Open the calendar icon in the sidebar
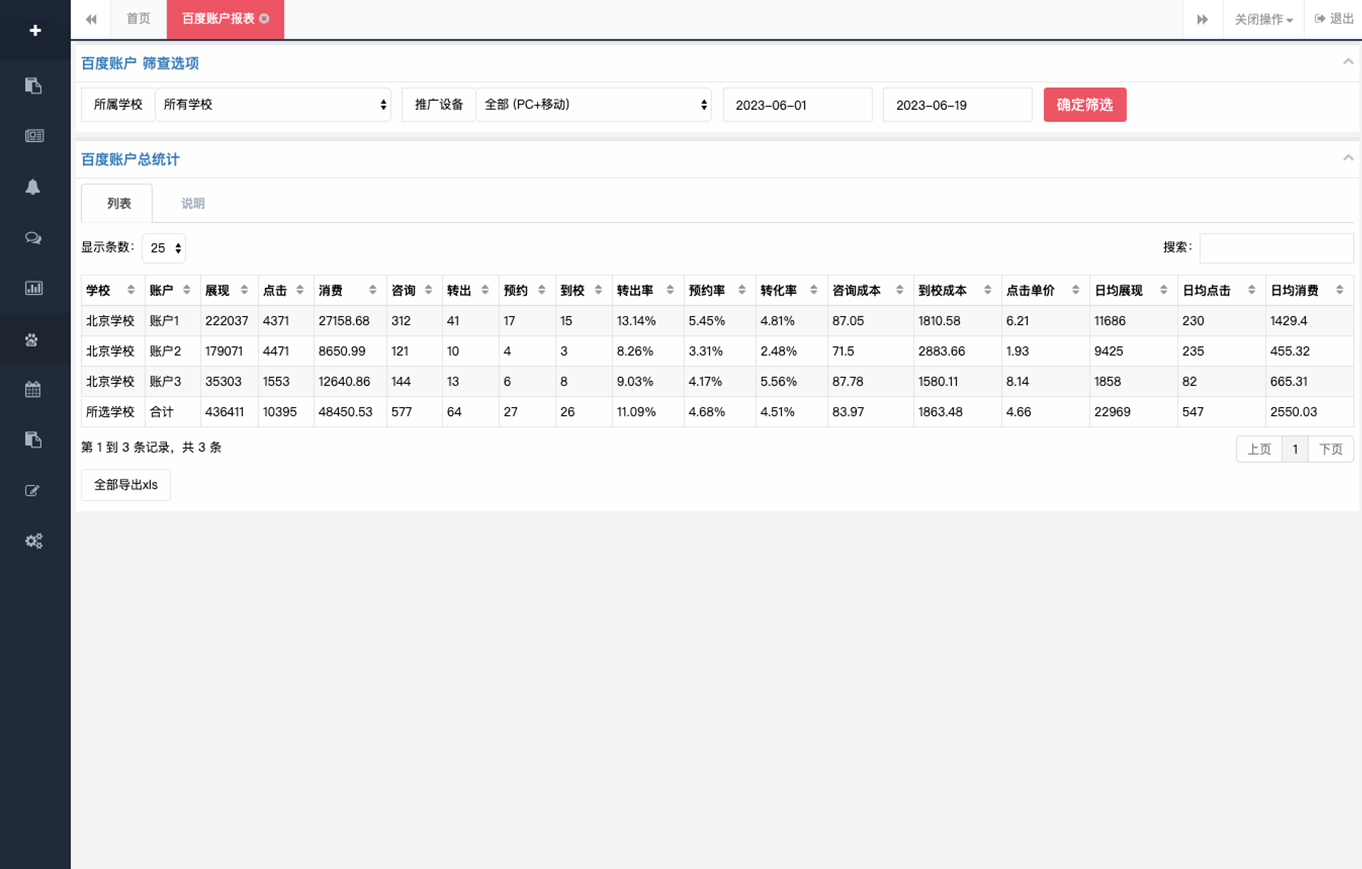 tap(34, 390)
